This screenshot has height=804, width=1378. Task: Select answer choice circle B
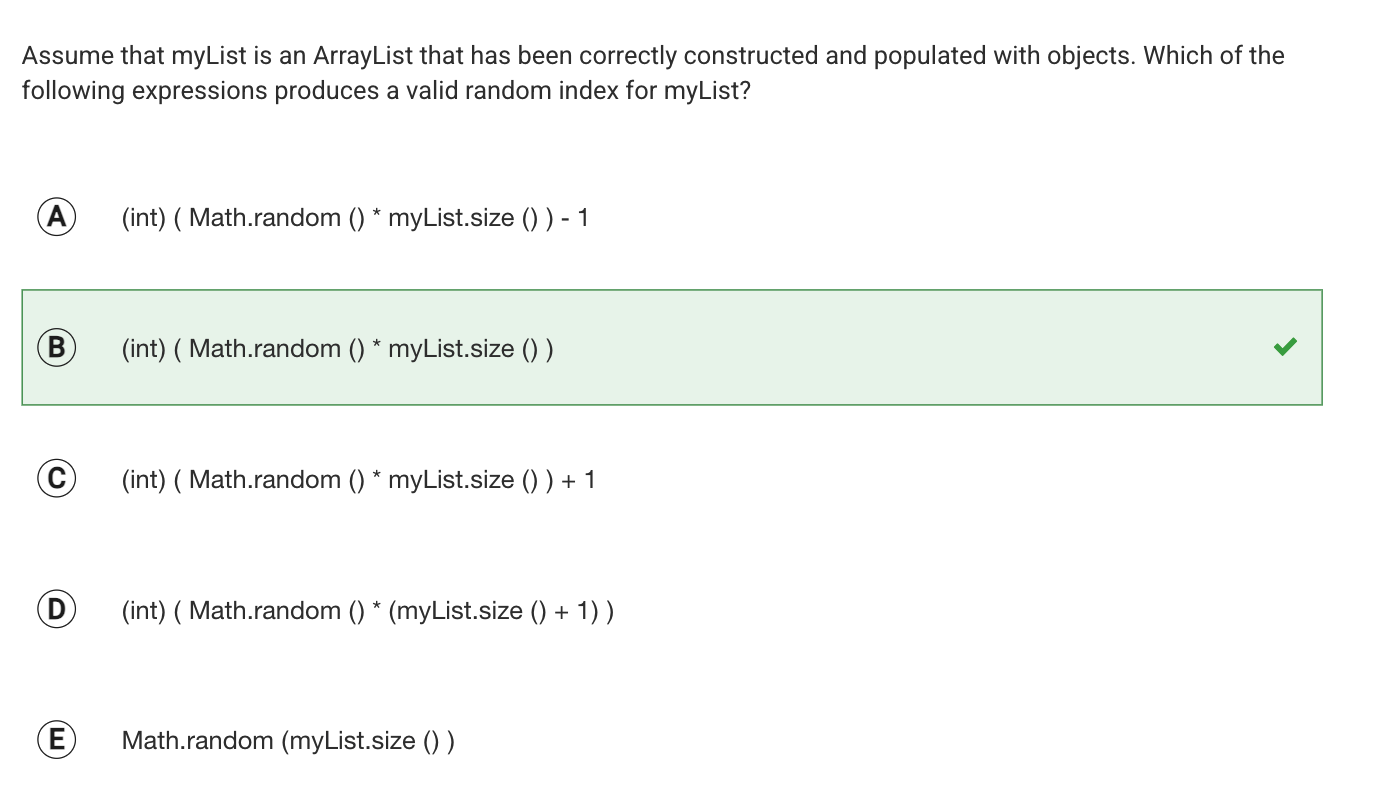tap(57, 348)
